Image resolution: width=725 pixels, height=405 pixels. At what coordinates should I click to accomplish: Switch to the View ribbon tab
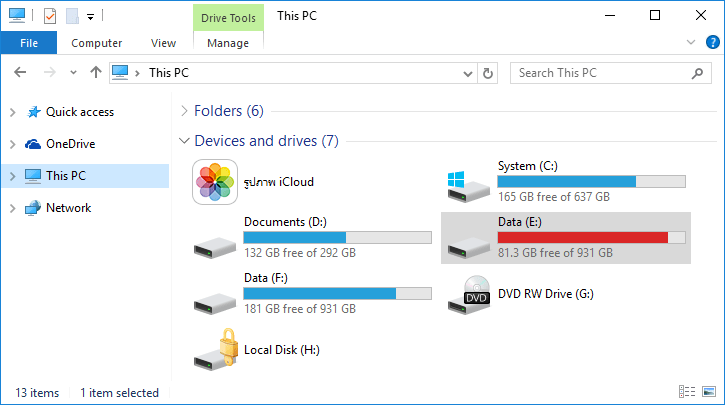pyautogui.click(x=163, y=43)
